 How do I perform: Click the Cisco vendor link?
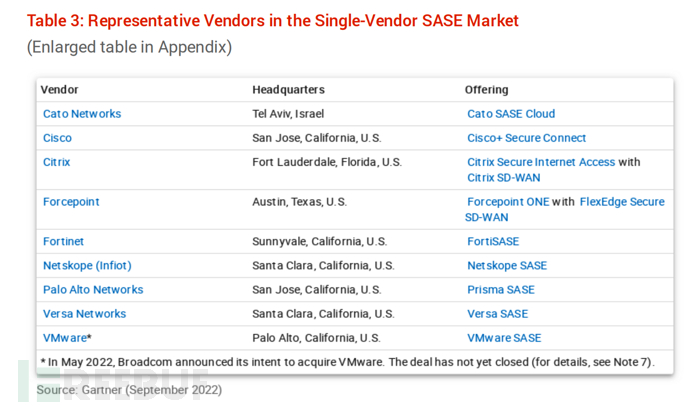(57, 138)
